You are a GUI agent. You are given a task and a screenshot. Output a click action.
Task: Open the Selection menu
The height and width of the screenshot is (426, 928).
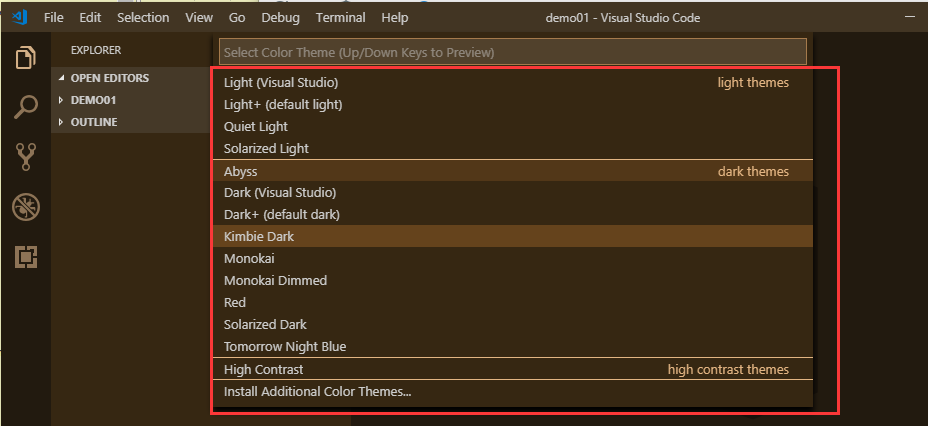coord(142,18)
